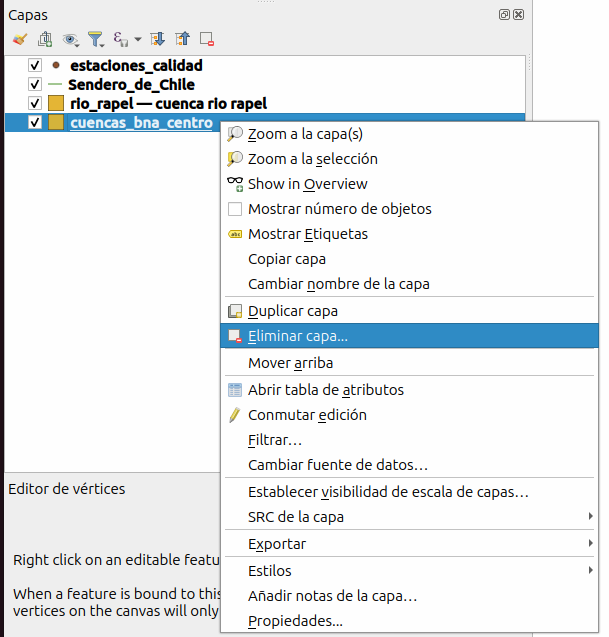Uncheck the estaciones_calidad layer visibility
The width and height of the screenshot is (609, 637).
[x=35, y=66]
